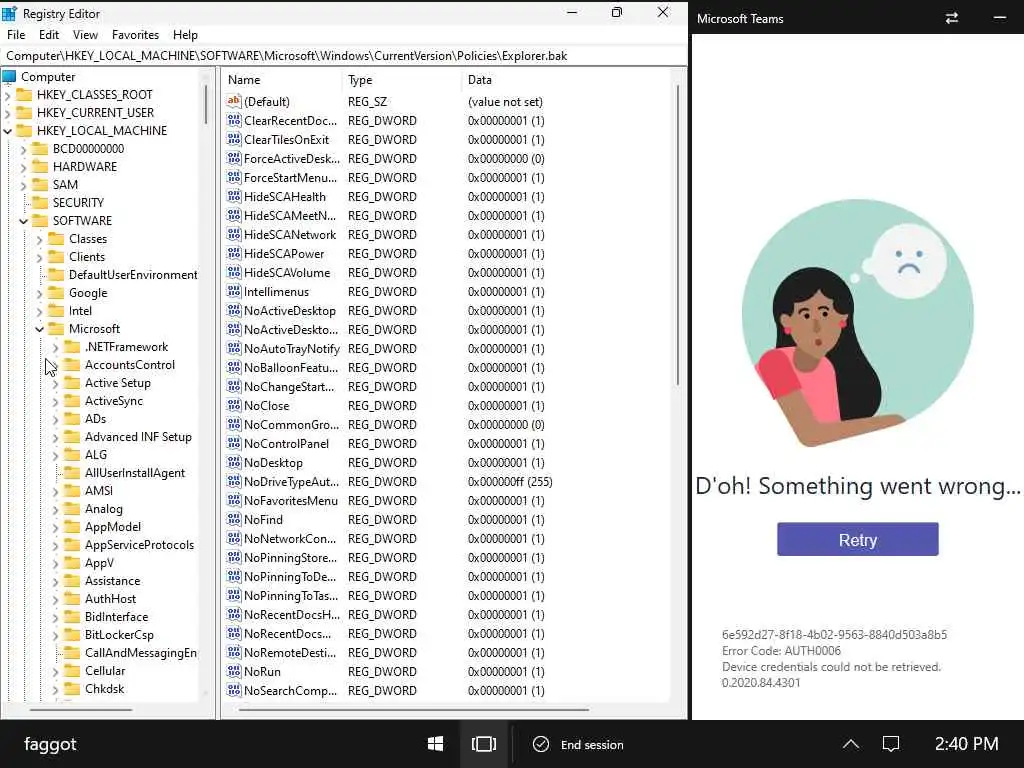Open the notification center icon
The height and width of the screenshot is (768, 1024).
891,744
